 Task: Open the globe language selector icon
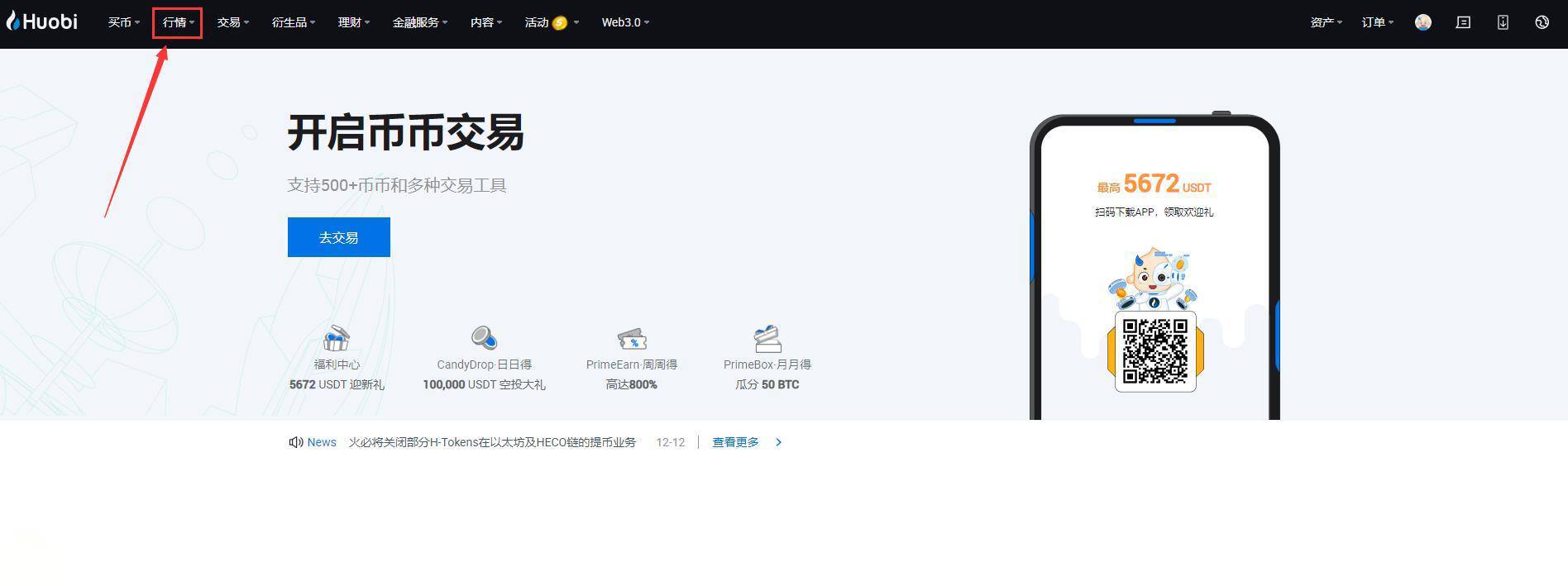coord(1542,22)
